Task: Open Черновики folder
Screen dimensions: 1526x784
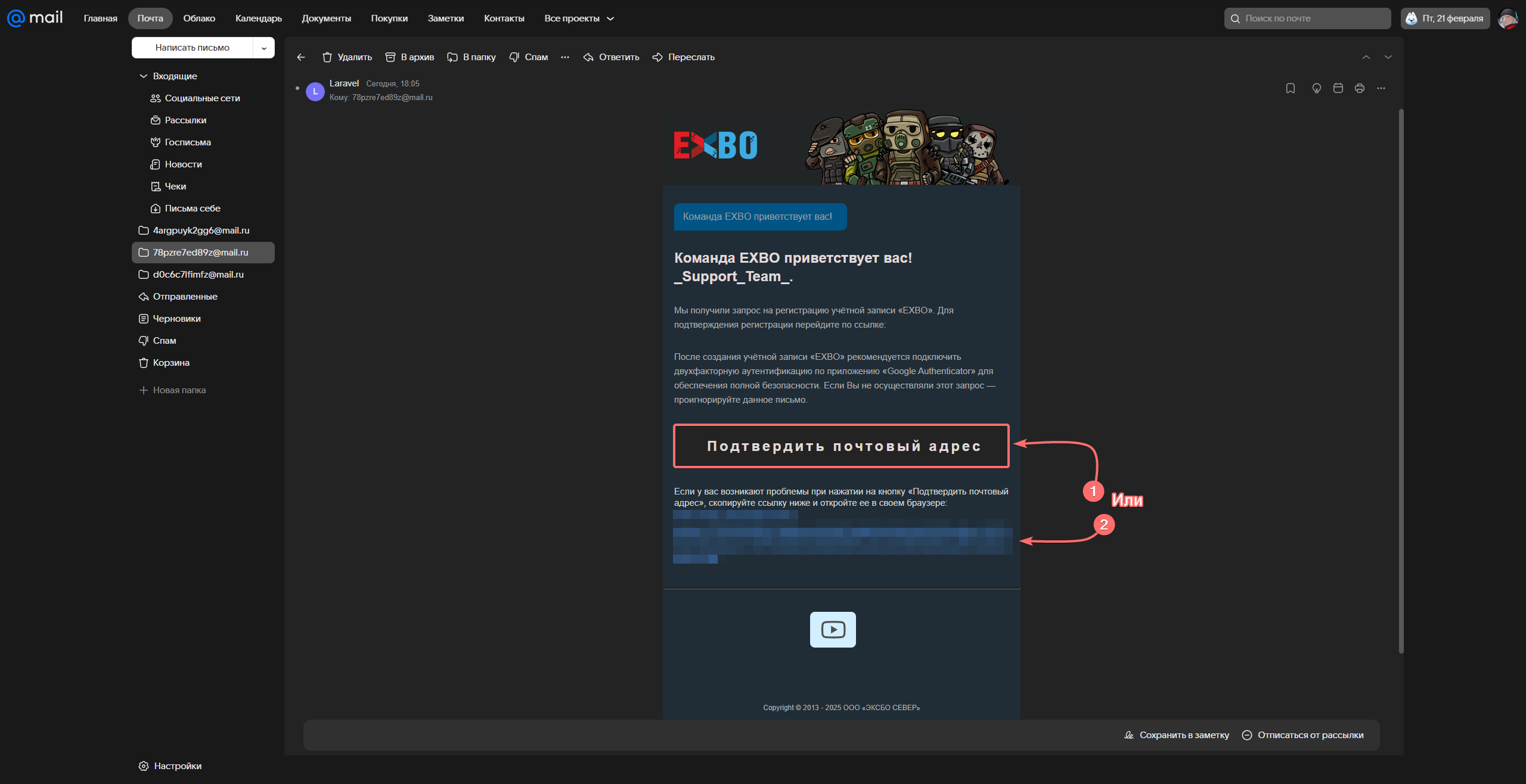Action: [203, 319]
